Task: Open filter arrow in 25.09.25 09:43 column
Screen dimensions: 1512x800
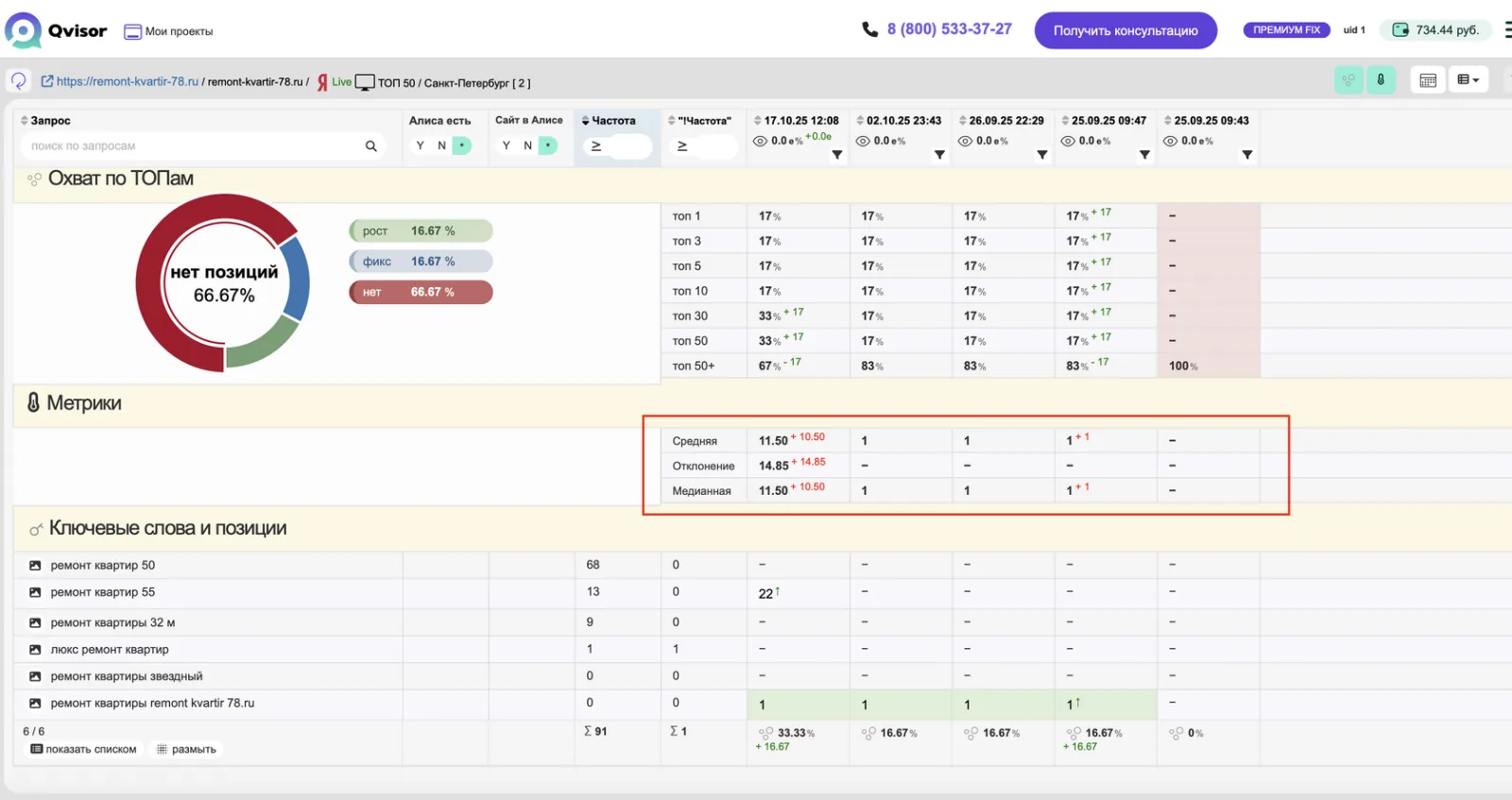Action: (x=1247, y=155)
